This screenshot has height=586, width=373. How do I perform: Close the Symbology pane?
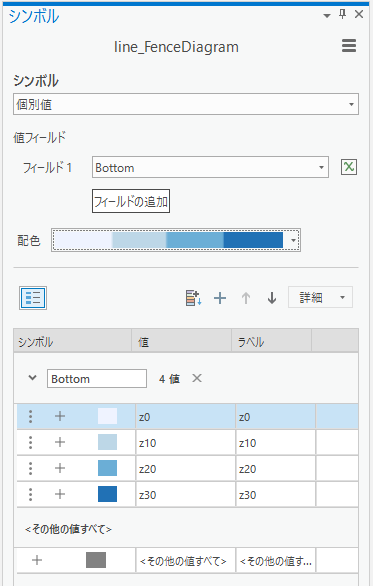point(359,14)
